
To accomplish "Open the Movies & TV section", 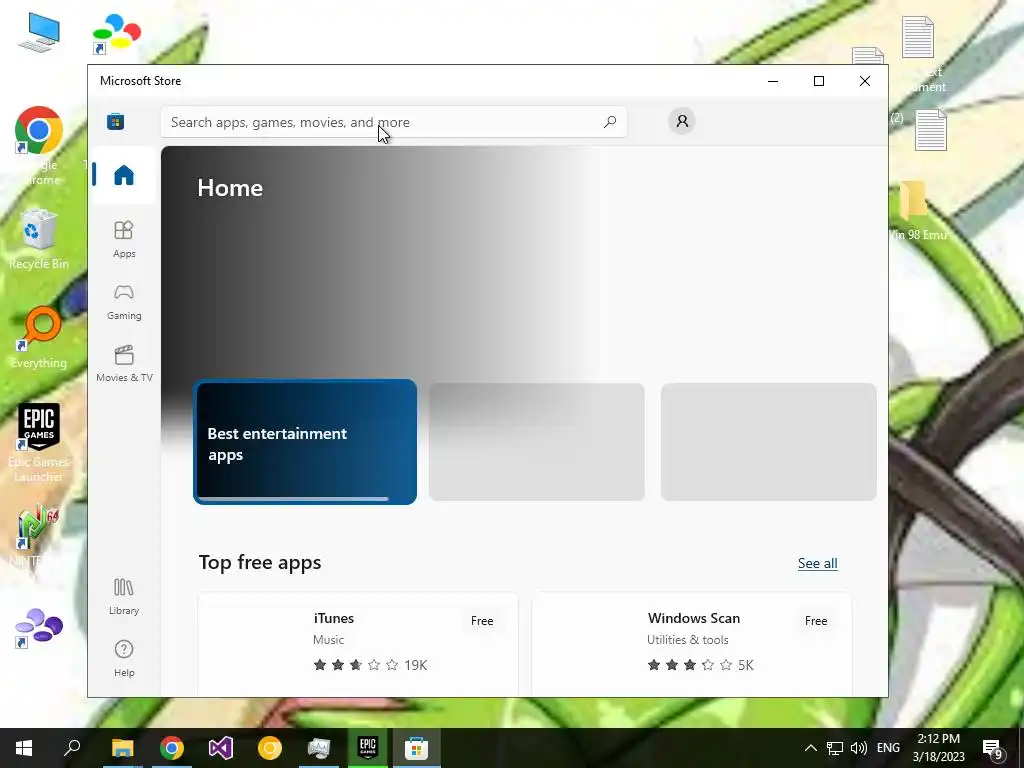I will (123, 363).
